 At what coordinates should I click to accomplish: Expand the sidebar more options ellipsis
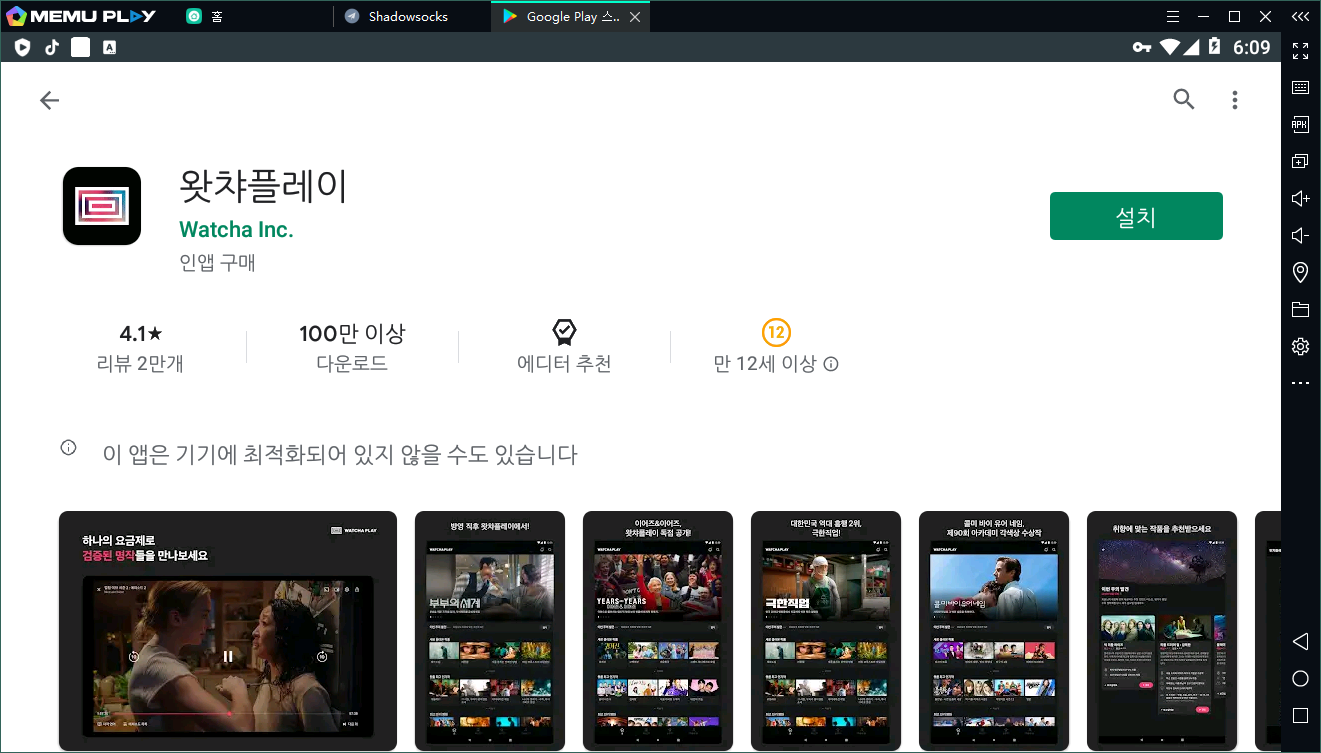click(1300, 383)
